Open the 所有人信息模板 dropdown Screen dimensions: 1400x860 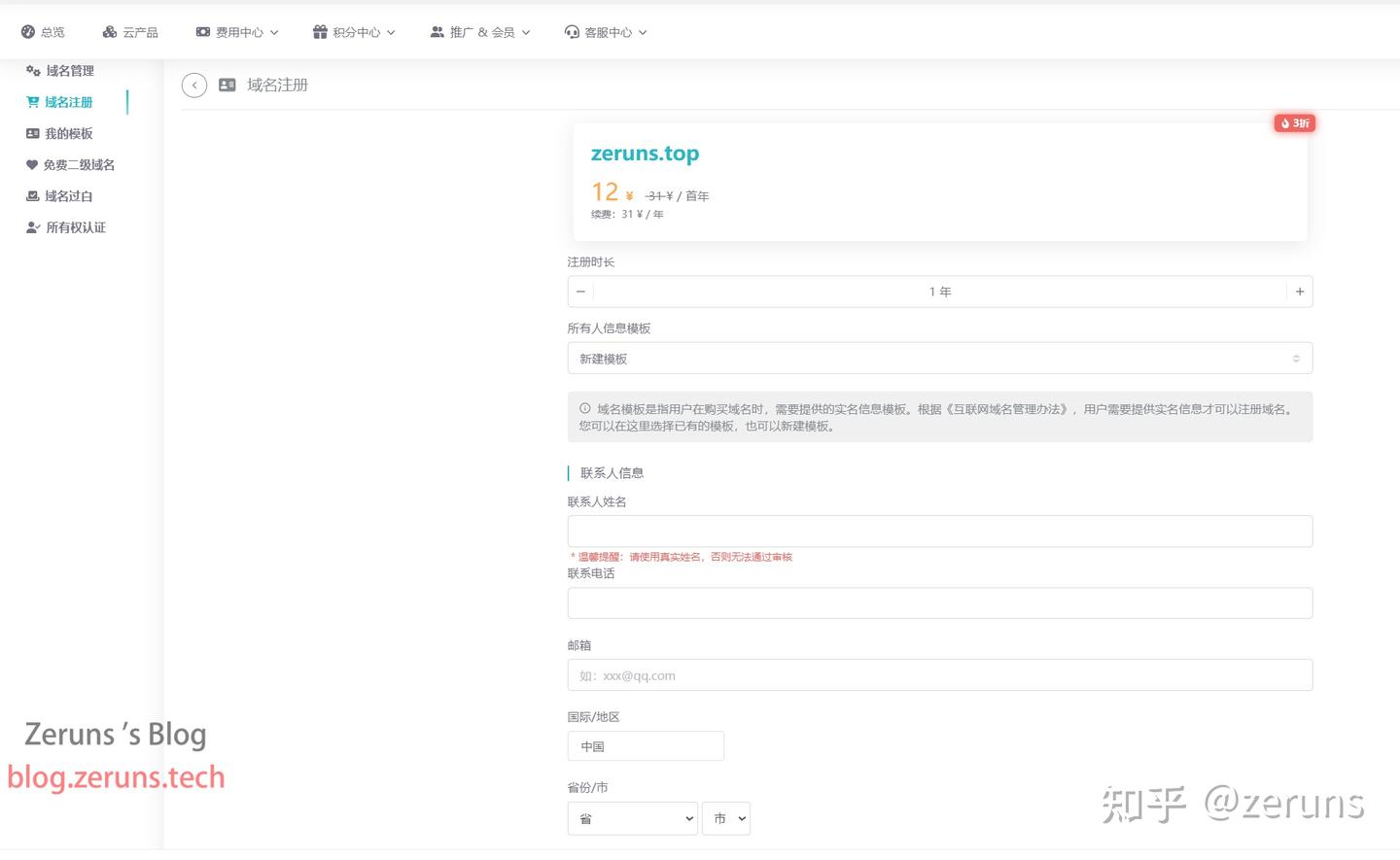point(940,359)
